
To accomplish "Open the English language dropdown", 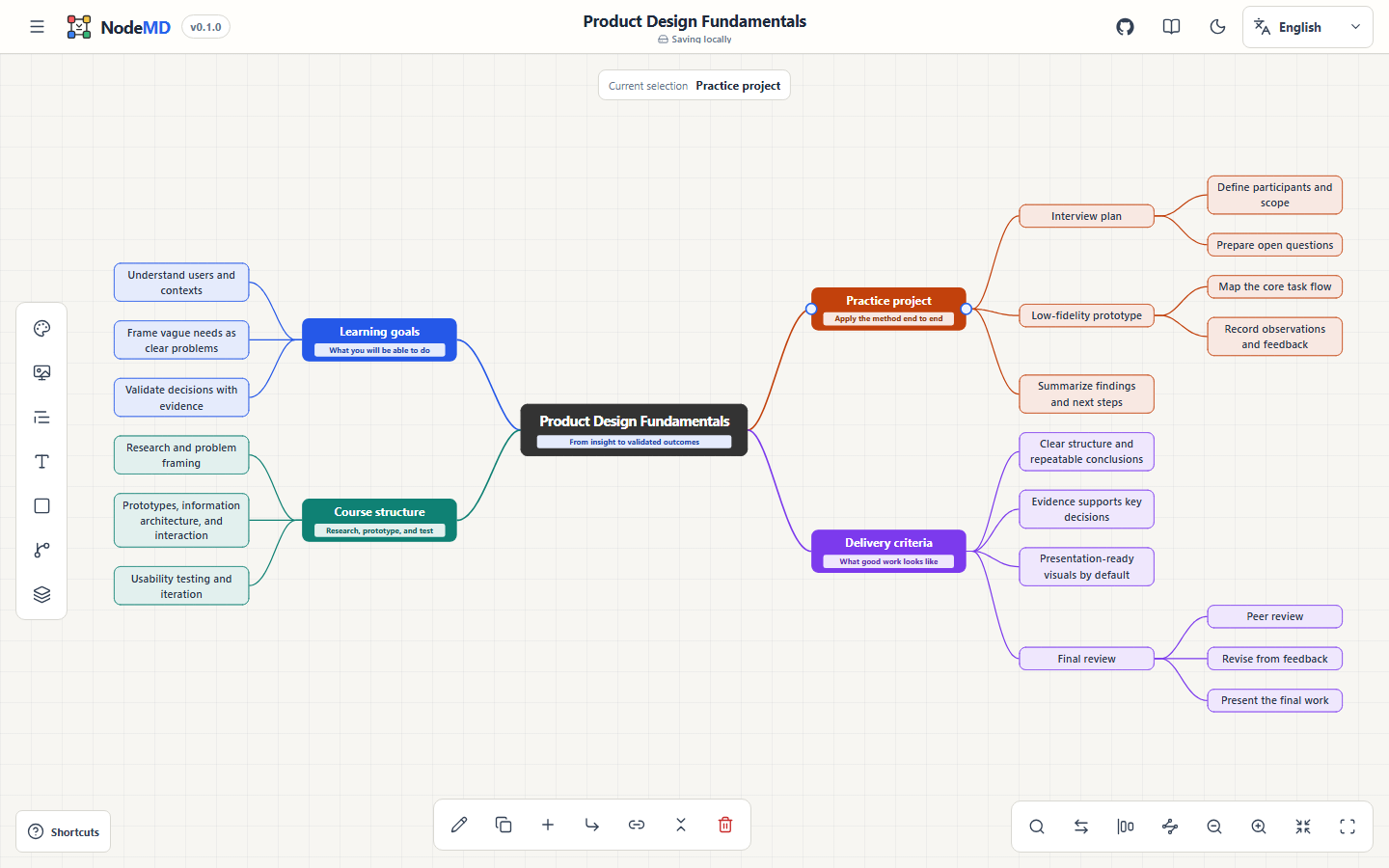I will point(1307,27).
